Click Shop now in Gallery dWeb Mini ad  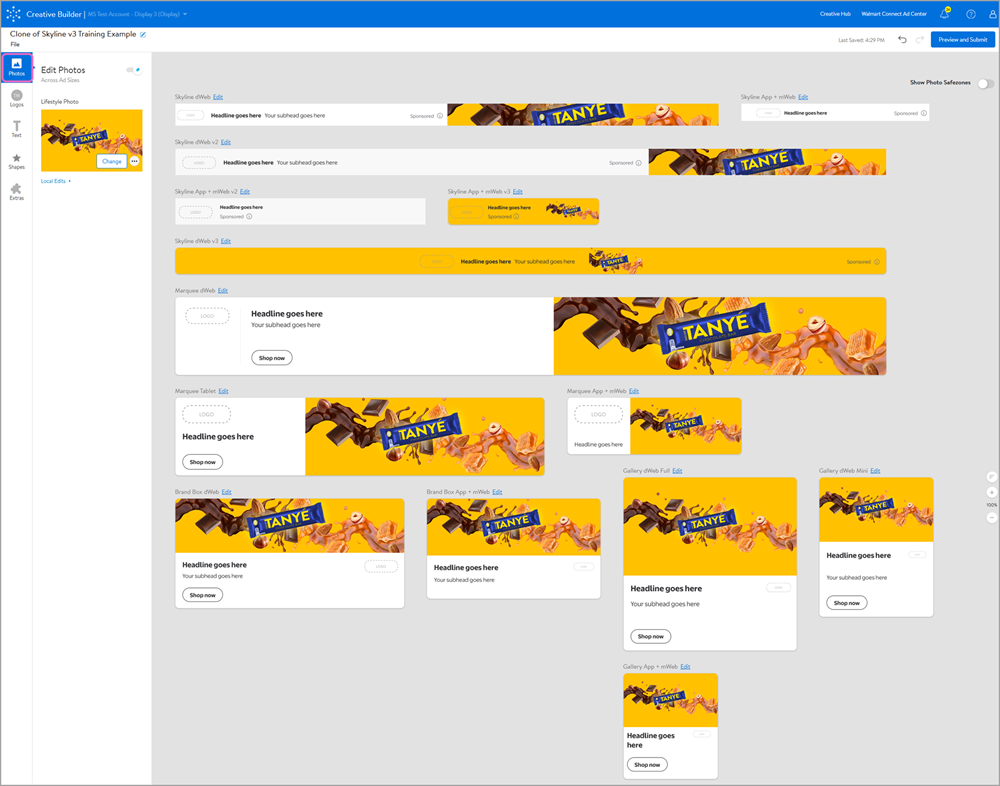point(847,603)
